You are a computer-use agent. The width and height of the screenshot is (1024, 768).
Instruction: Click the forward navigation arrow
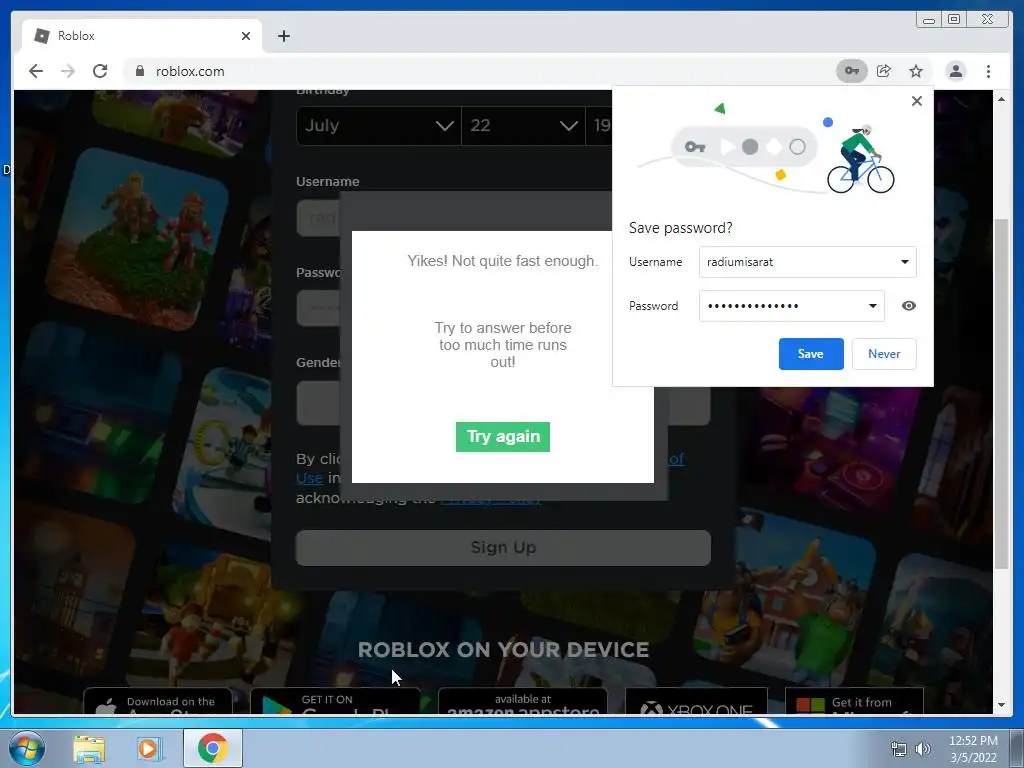click(68, 71)
